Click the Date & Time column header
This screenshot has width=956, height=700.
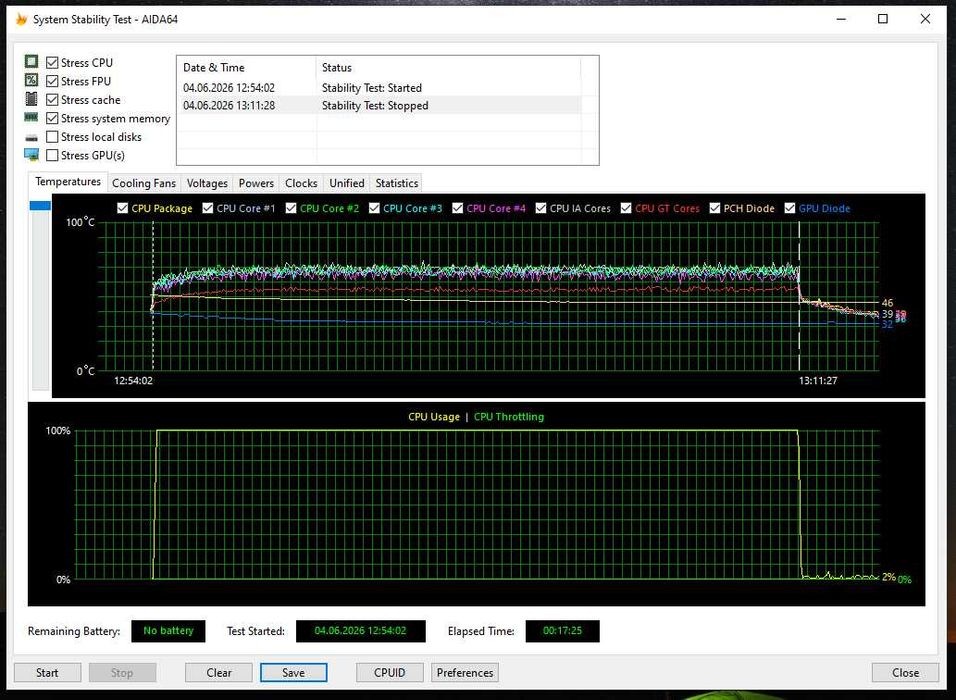click(x=246, y=68)
